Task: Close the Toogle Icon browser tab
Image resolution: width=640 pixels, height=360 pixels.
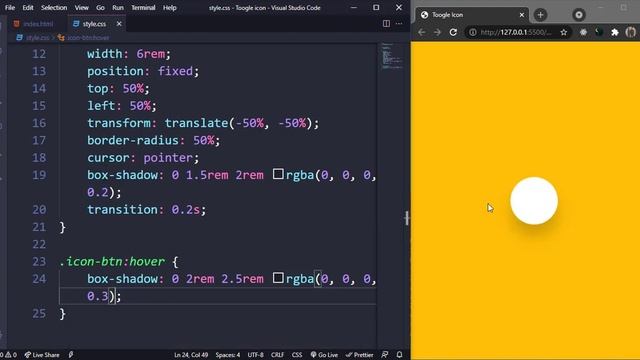Action: point(522,15)
